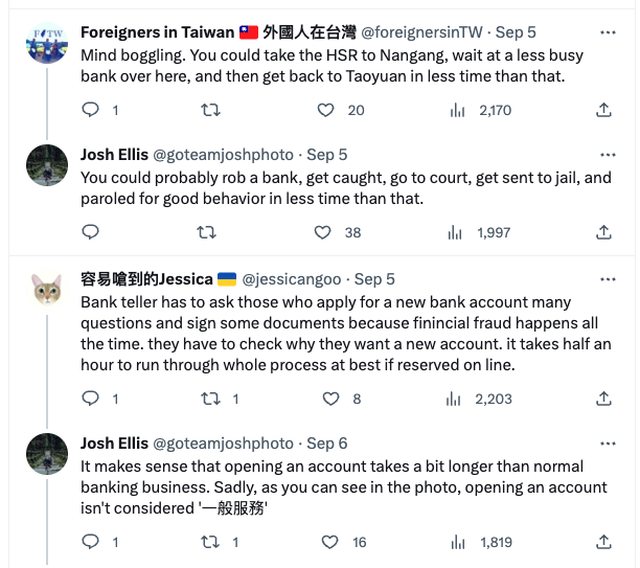Screen dimensions: 640x568
Task: Retweet Josh Ellis's Sep 5 tweet
Action: click(206, 232)
